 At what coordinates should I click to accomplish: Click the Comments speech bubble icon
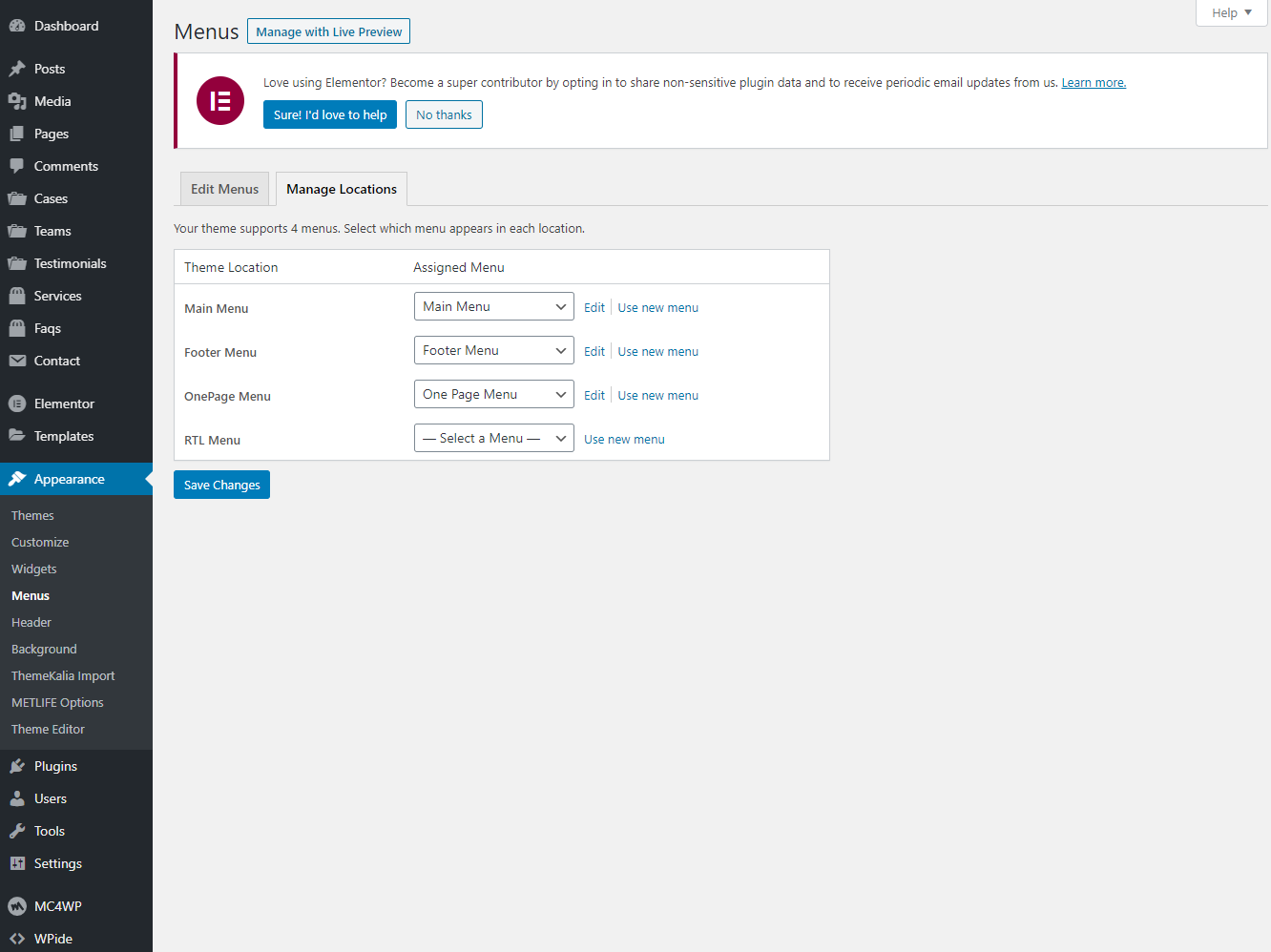pos(17,166)
